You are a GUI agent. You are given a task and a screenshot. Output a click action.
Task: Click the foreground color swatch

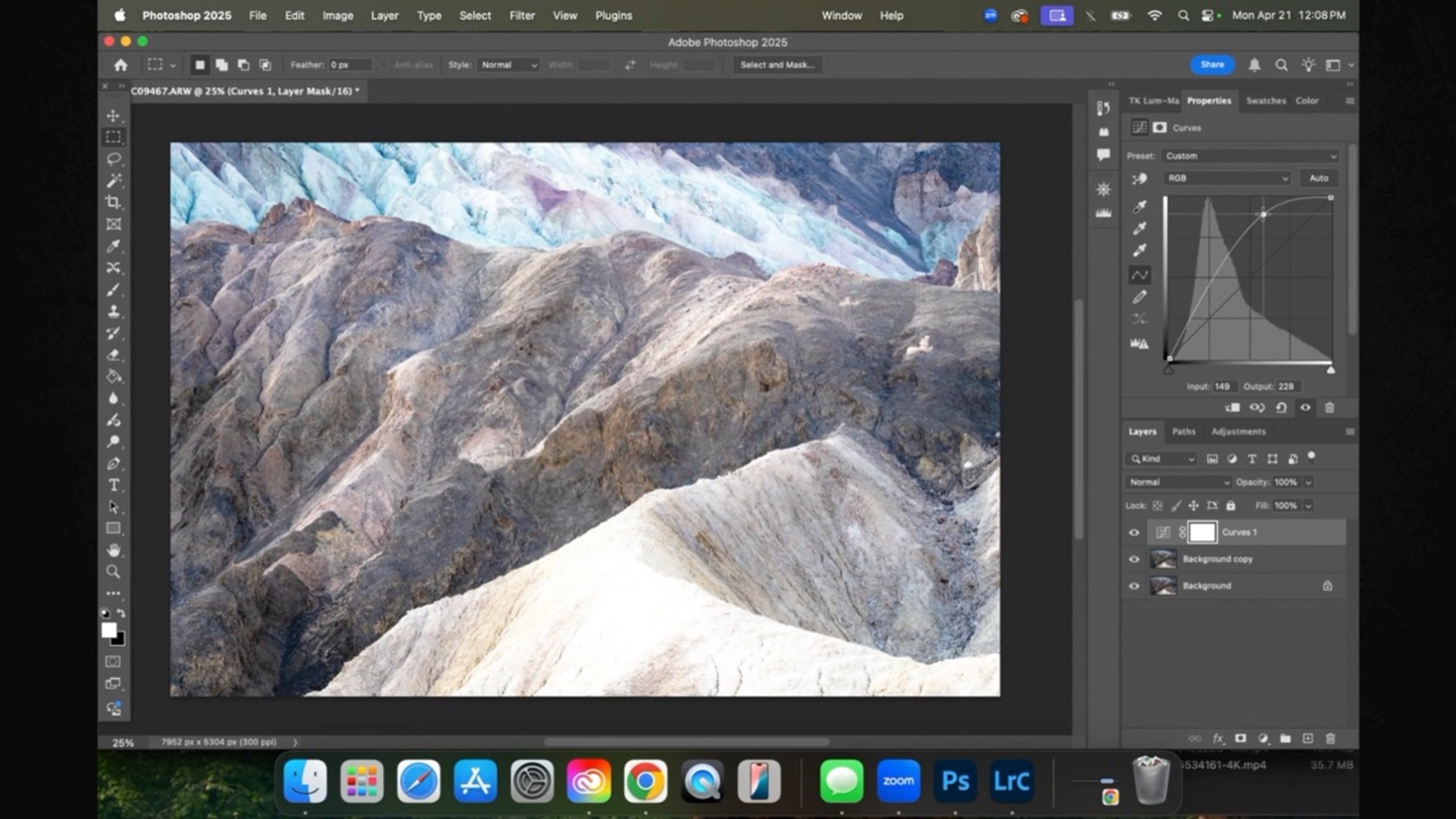(110, 629)
